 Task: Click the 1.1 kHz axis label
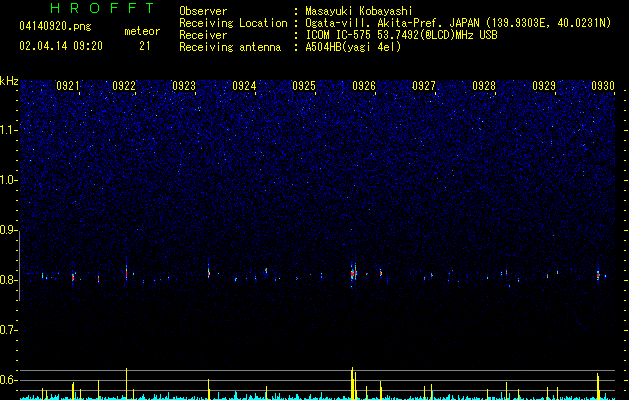(x=8, y=130)
